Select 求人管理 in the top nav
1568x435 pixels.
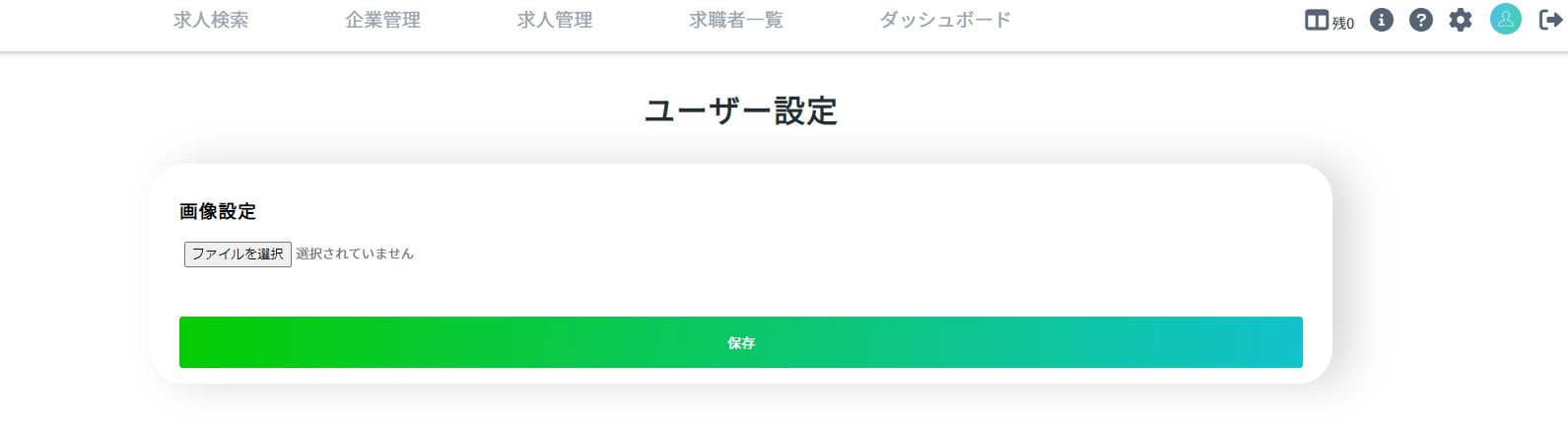click(555, 20)
